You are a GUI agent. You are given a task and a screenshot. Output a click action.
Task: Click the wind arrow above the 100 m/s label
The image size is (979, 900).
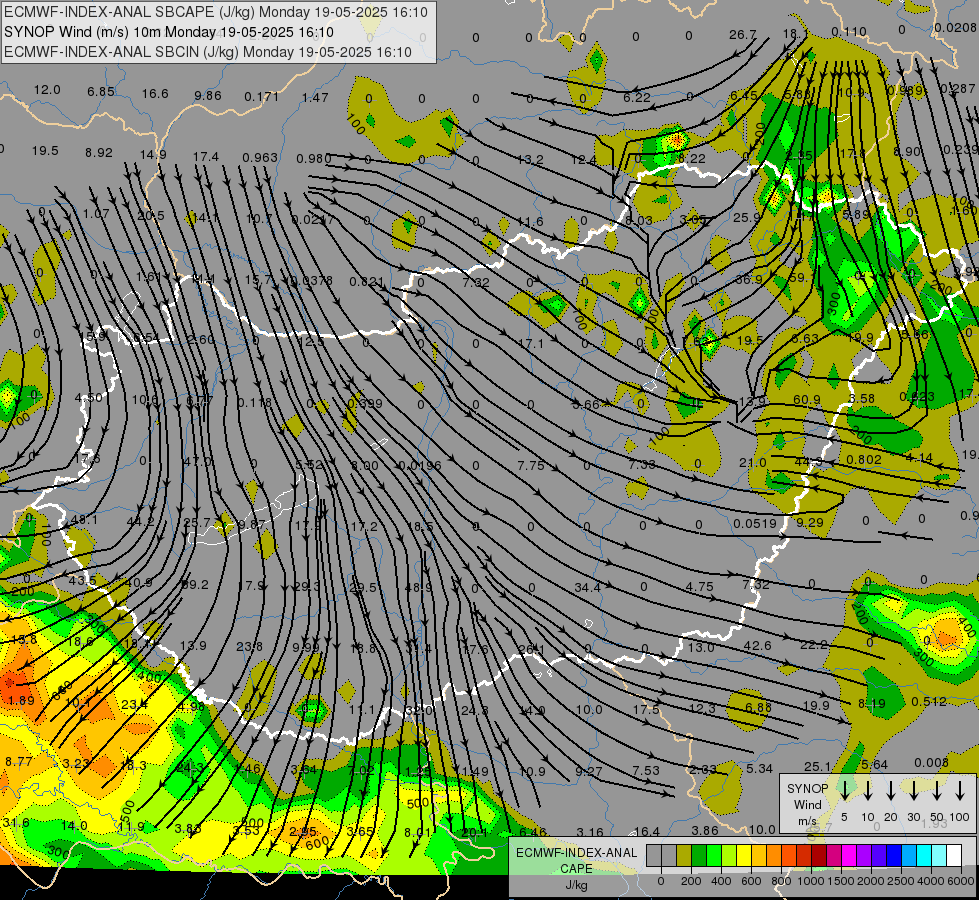coord(960,790)
